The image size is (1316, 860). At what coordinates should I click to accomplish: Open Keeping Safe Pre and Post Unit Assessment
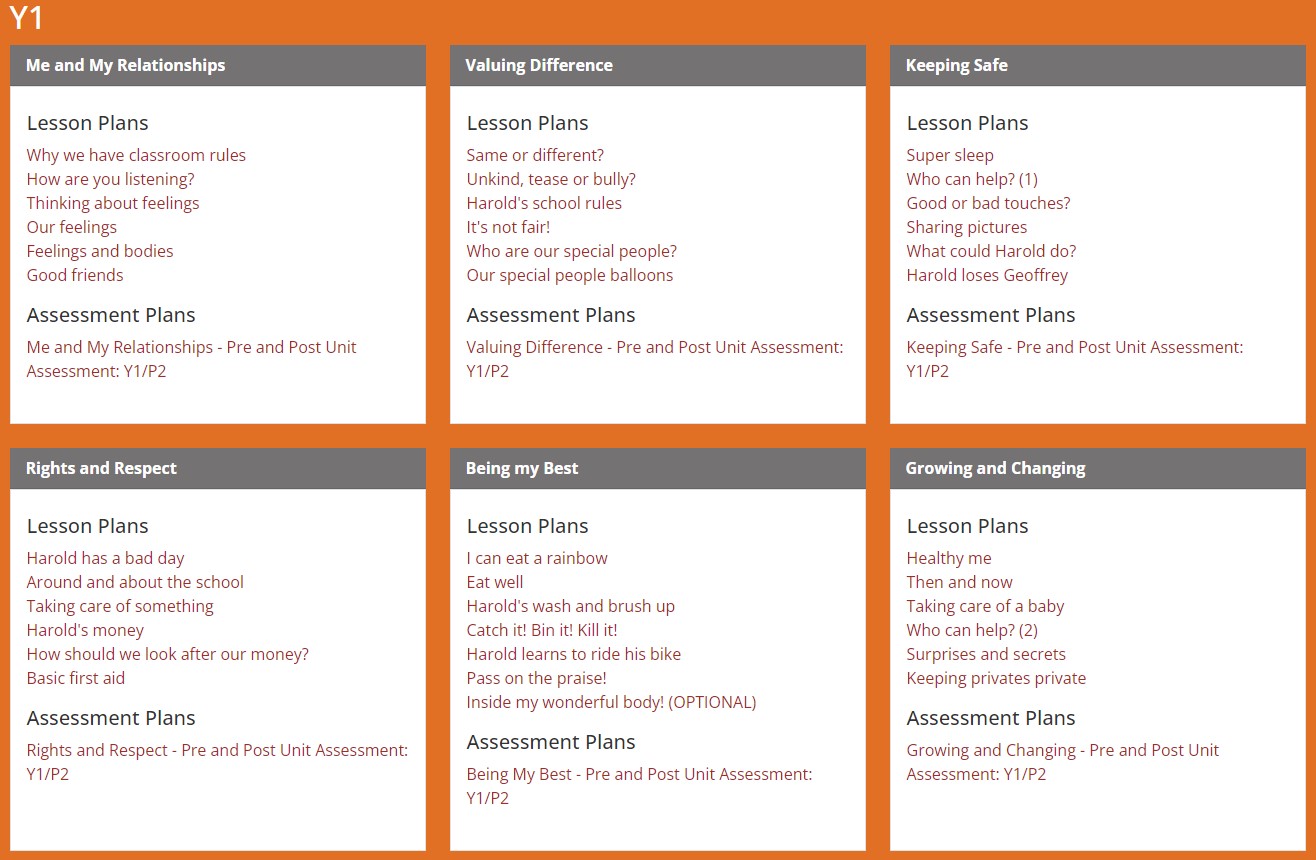pyautogui.click(x=1075, y=359)
